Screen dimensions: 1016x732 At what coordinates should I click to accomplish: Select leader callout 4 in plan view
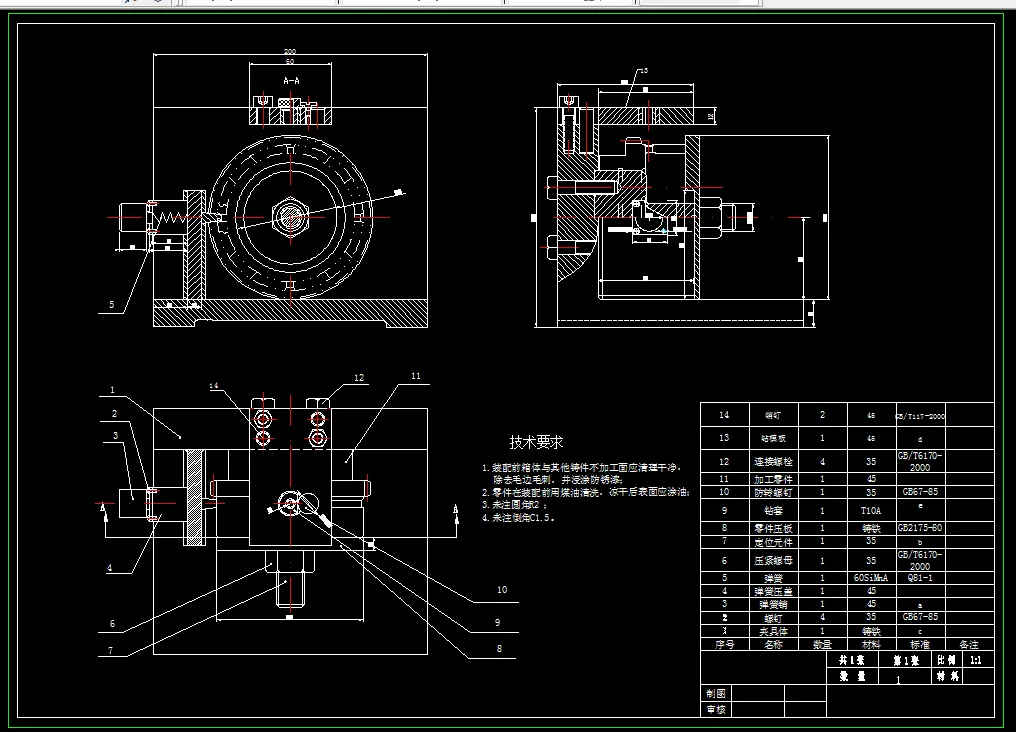click(110, 567)
